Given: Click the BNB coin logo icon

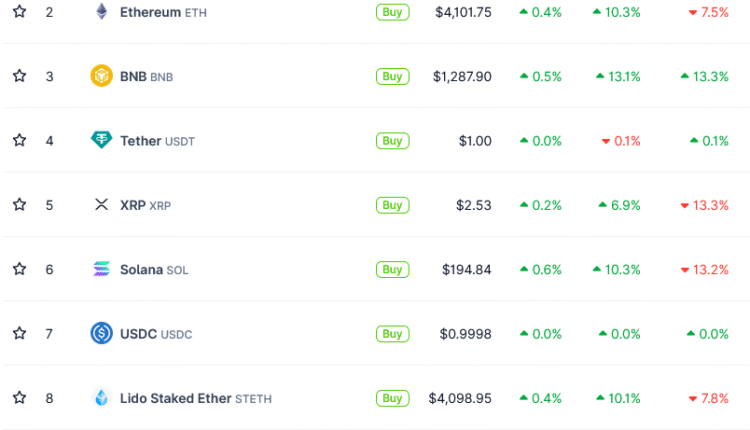Looking at the screenshot, I should pyautogui.click(x=101, y=76).
